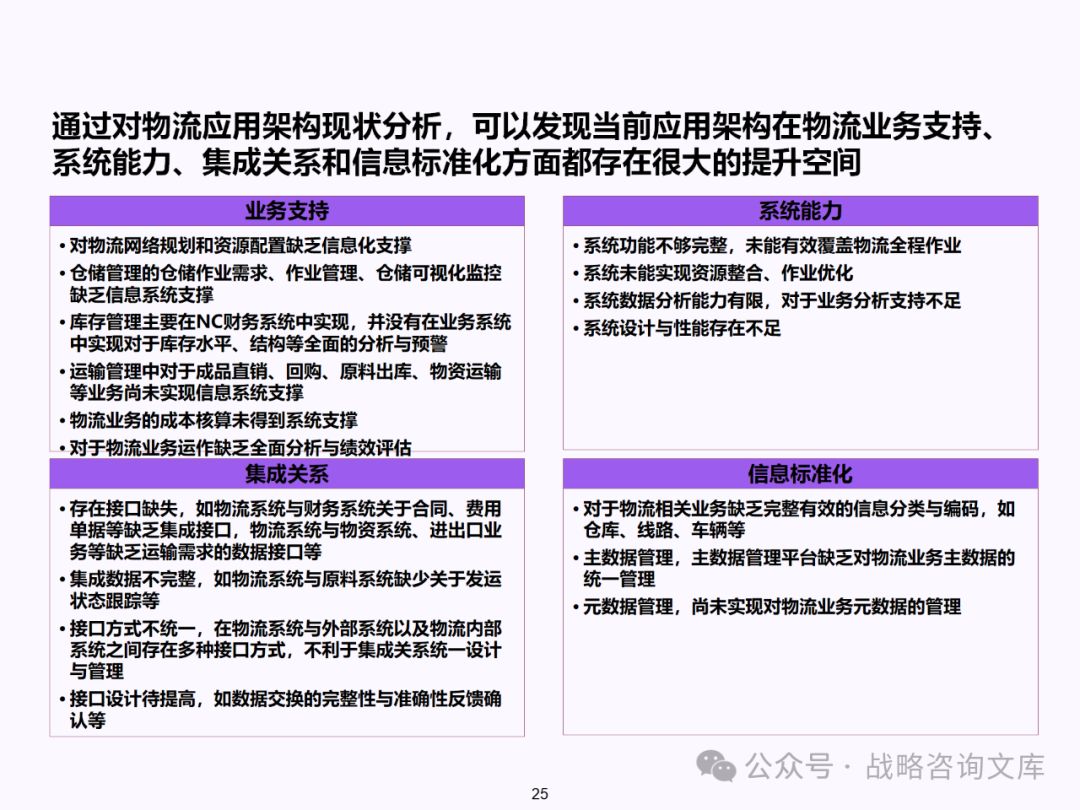
Task: Click bullet 系统未能实现资源整合、作业优化
Action: pyautogui.click(x=713, y=273)
